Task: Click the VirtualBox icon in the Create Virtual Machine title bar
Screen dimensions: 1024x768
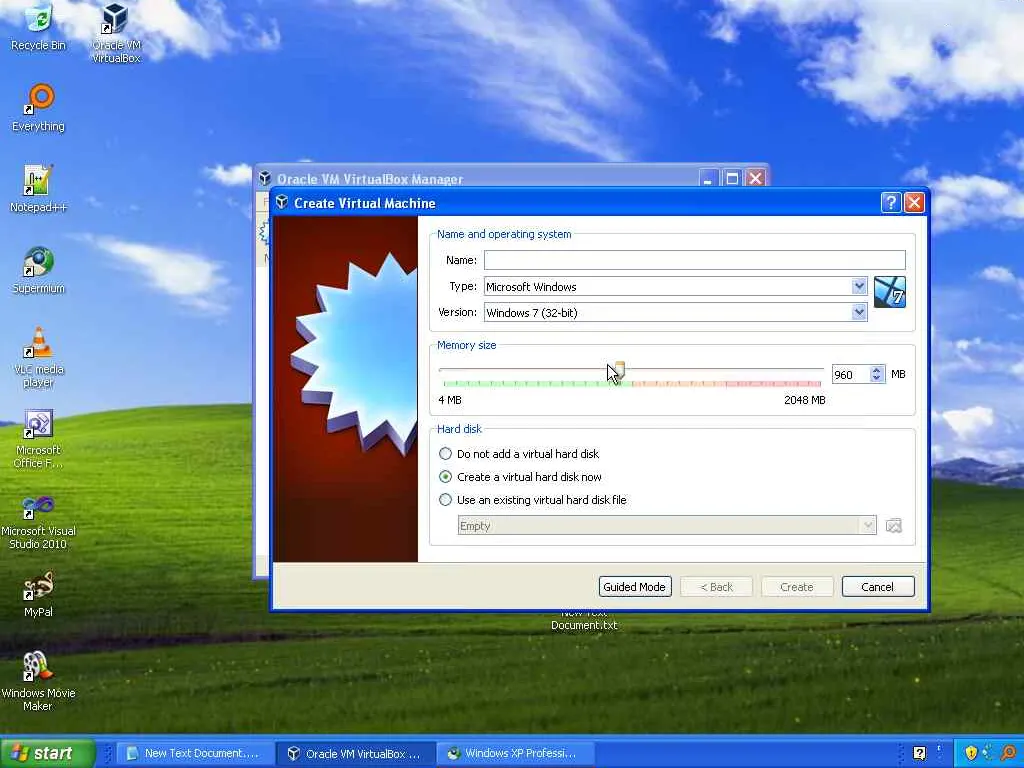Action: coord(282,202)
